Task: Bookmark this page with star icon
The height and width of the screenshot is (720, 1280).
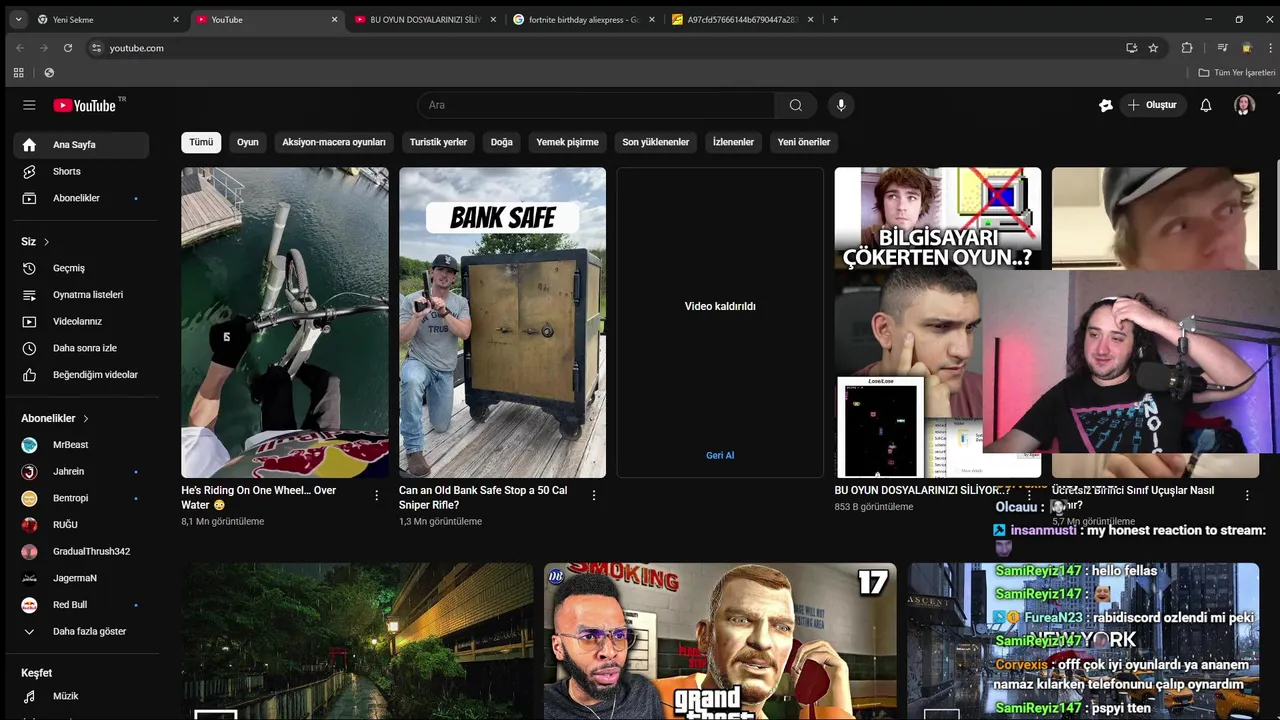Action: [1153, 48]
